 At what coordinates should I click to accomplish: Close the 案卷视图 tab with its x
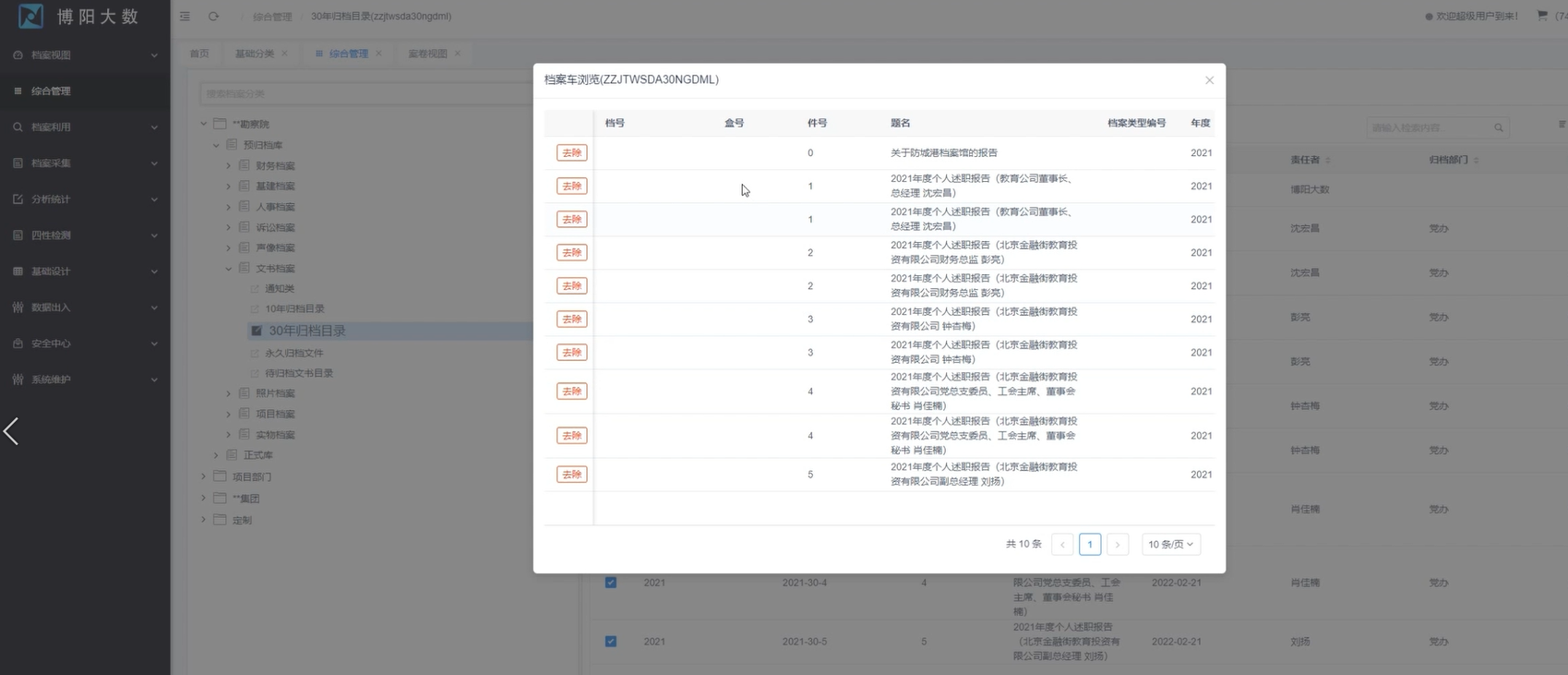coord(457,54)
